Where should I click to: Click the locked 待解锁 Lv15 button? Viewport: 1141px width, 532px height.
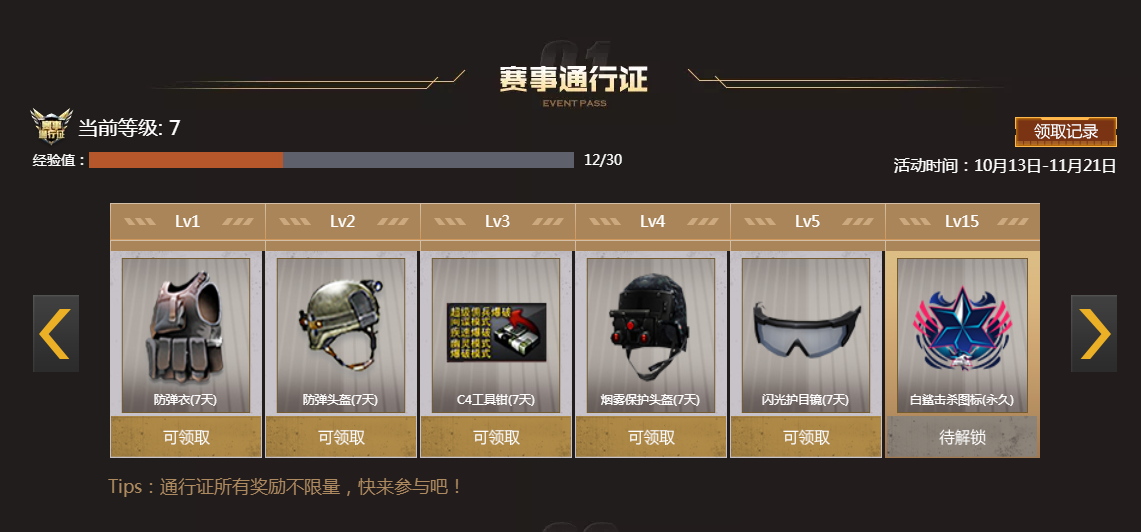click(962, 437)
